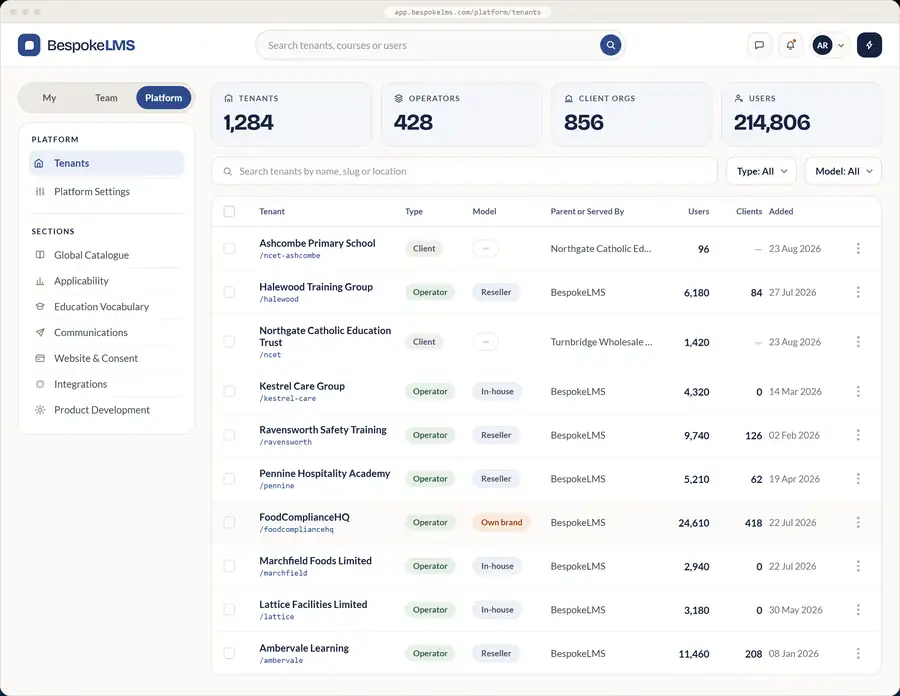
Task: Open the Global Catalogue section
Action: 107,255
